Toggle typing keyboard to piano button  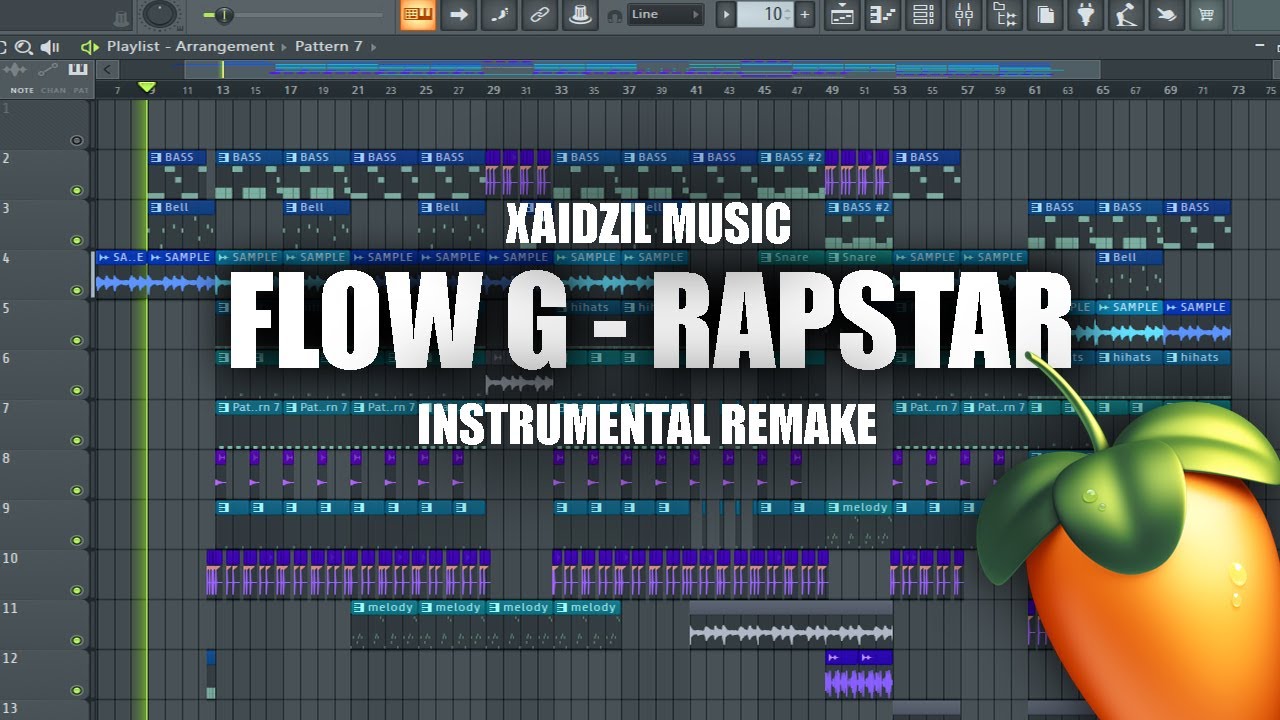(x=418, y=14)
